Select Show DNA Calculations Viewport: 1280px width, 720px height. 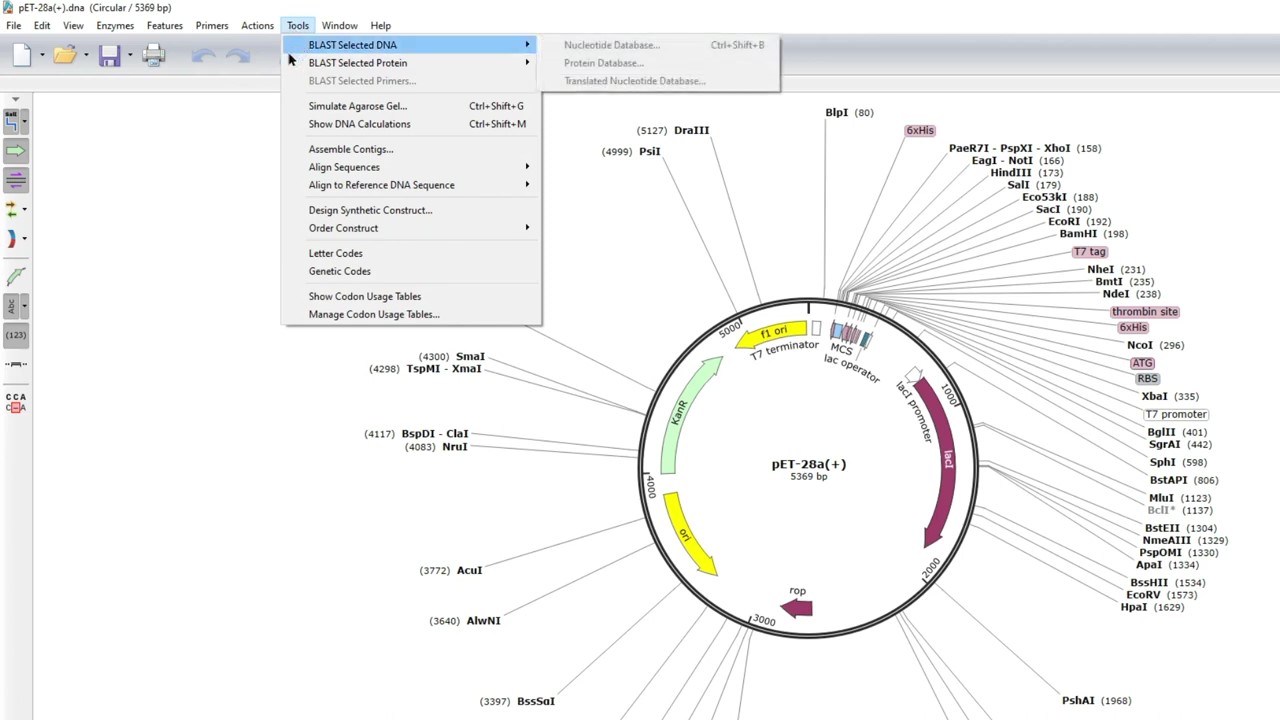[x=359, y=124]
